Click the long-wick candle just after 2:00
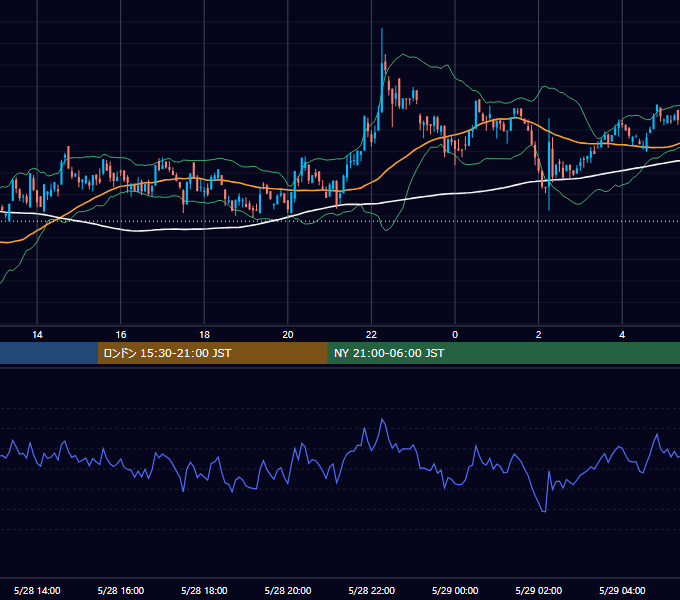This screenshot has height=600, width=680. pyautogui.click(x=549, y=165)
